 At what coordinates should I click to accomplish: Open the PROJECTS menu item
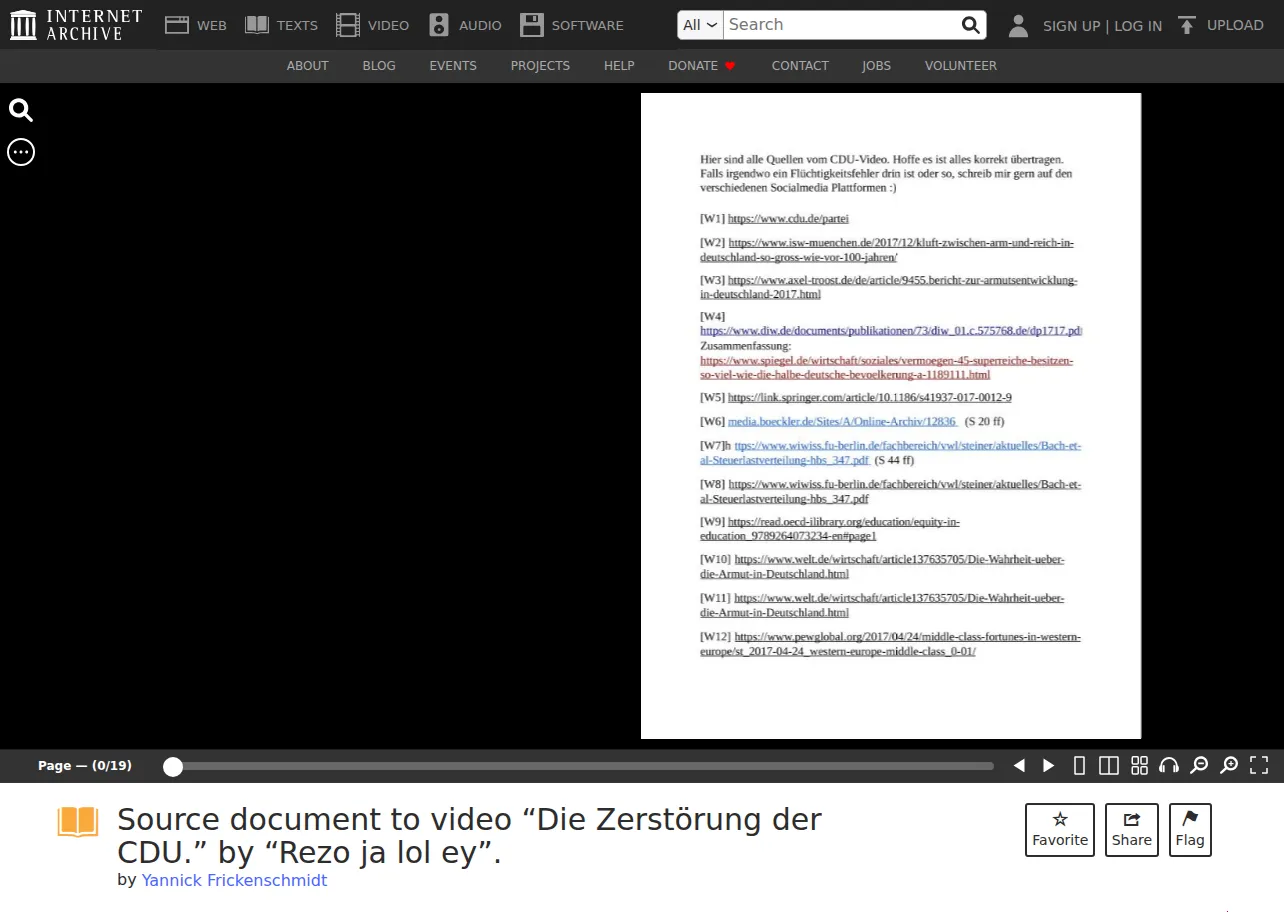(x=540, y=66)
